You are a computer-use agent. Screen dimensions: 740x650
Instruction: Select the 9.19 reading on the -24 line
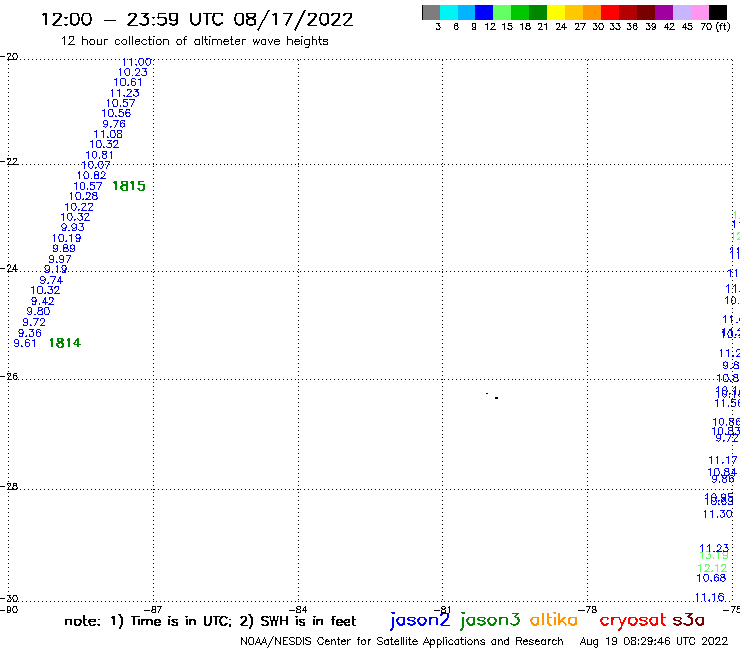point(56,270)
